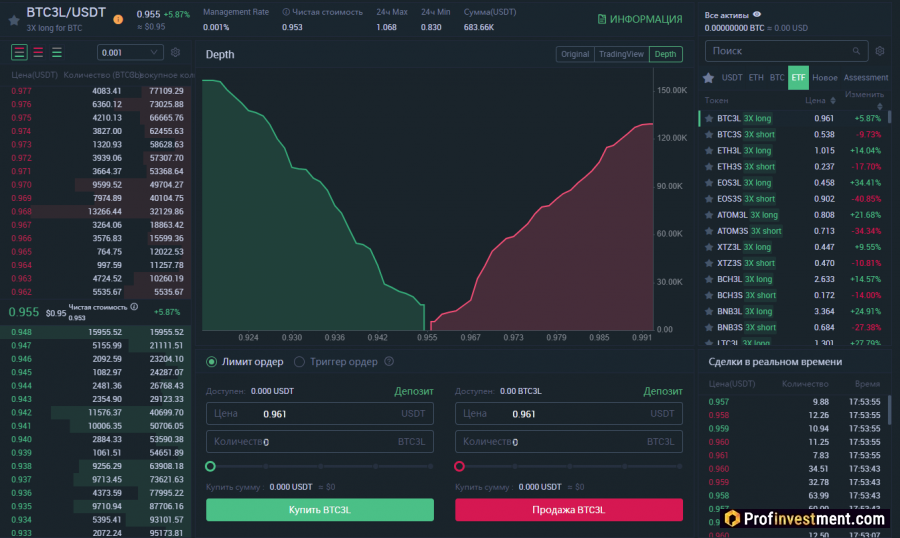Focus the sell Количество input field
This screenshot has width=900, height=538.
(x=569, y=442)
